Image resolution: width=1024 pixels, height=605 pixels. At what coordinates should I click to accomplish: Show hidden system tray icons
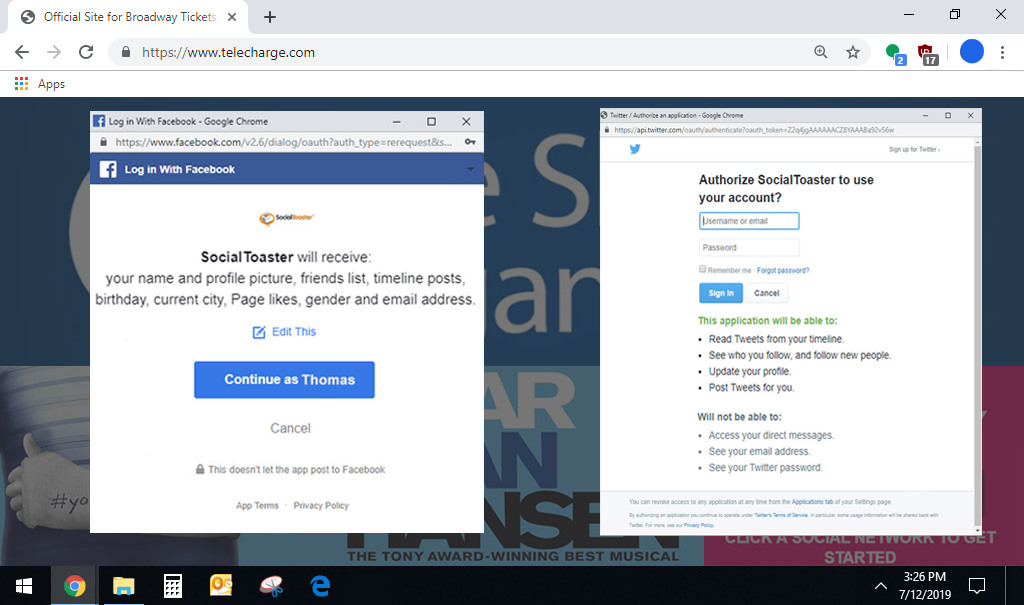point(881,586)
